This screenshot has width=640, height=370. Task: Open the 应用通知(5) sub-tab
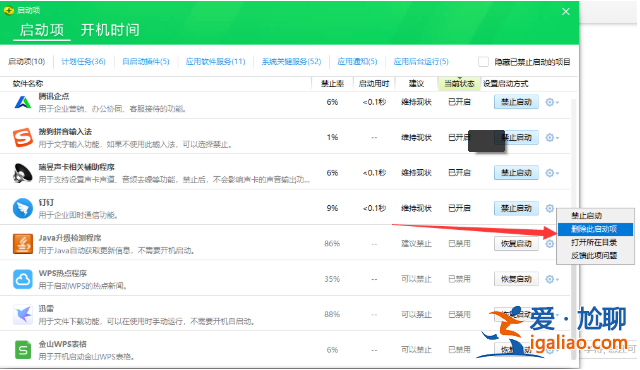pos(357,62)
